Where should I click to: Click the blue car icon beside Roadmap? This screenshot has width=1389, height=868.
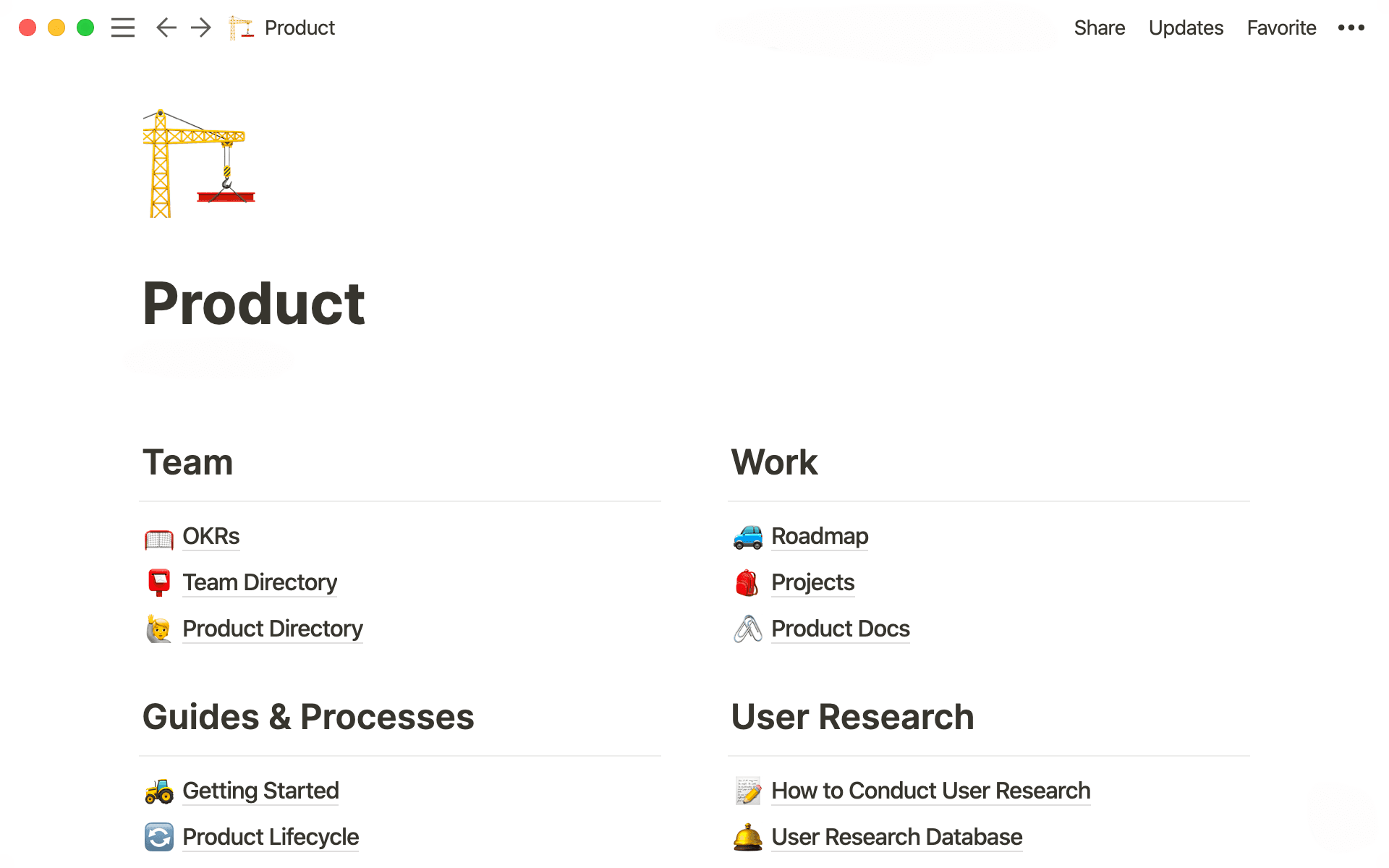(x=748, y=537)
